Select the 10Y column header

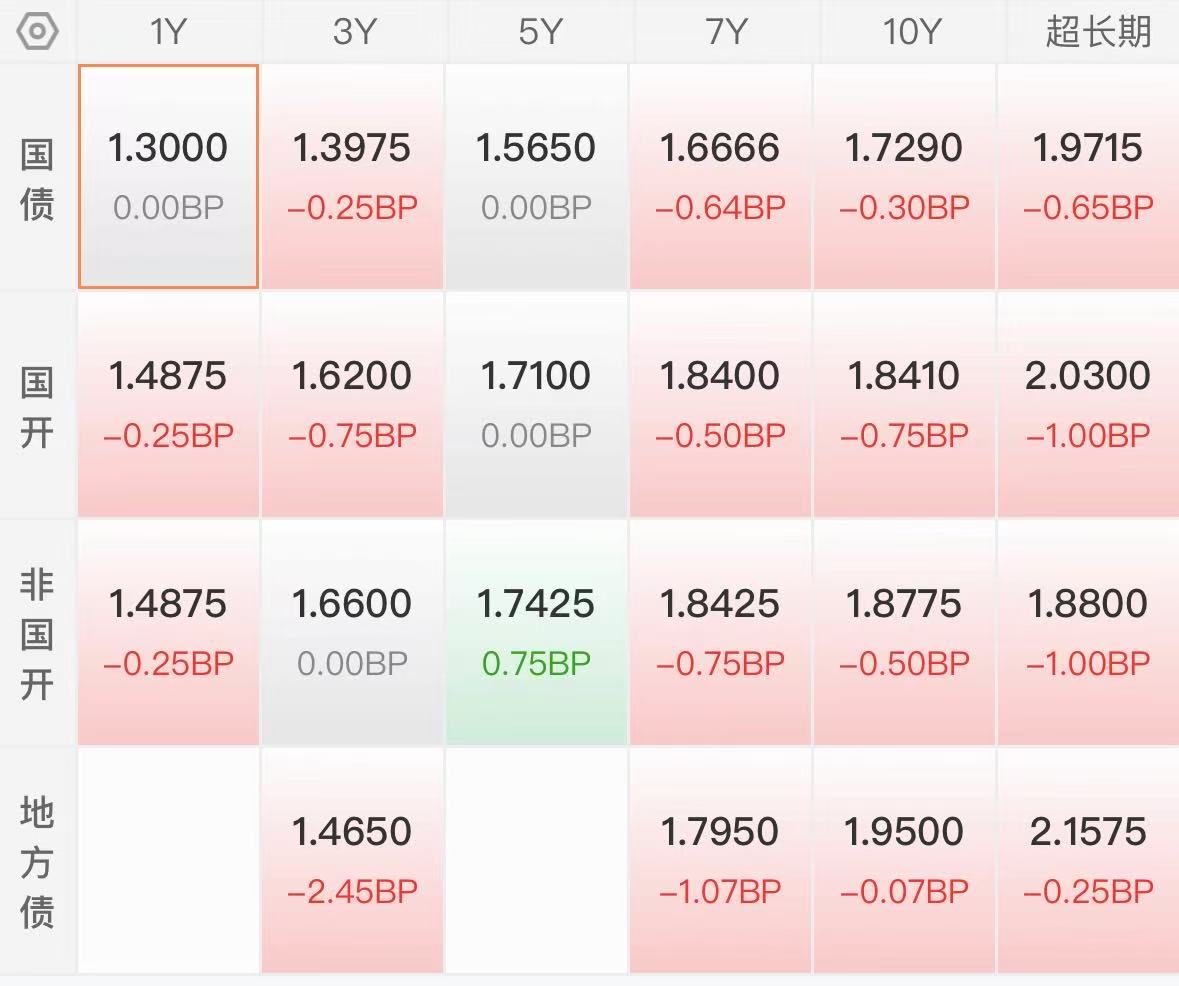pos(911,32)
